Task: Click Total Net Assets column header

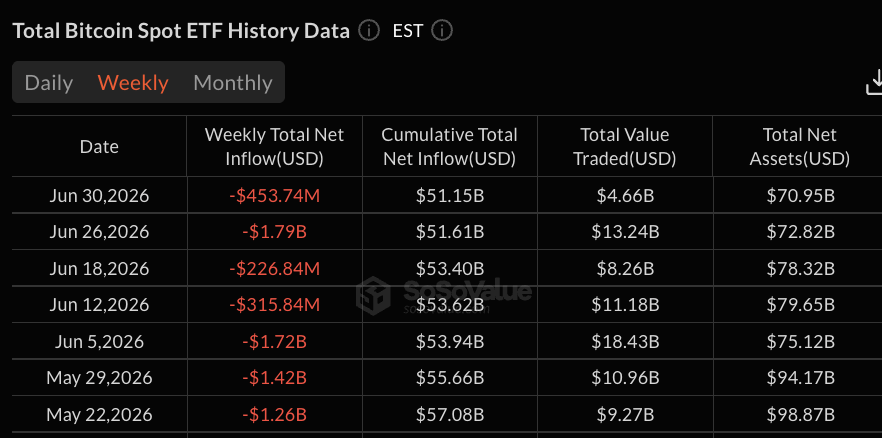Action: pyautogui.click(x=800, y=147)
